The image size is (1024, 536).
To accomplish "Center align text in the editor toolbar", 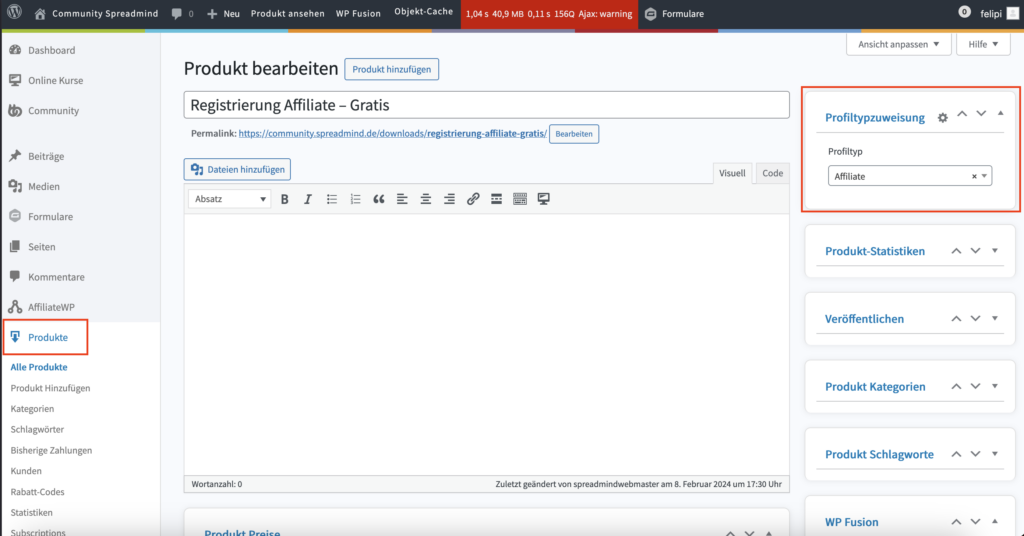I will pyautogui.click(x=426, y=199).
